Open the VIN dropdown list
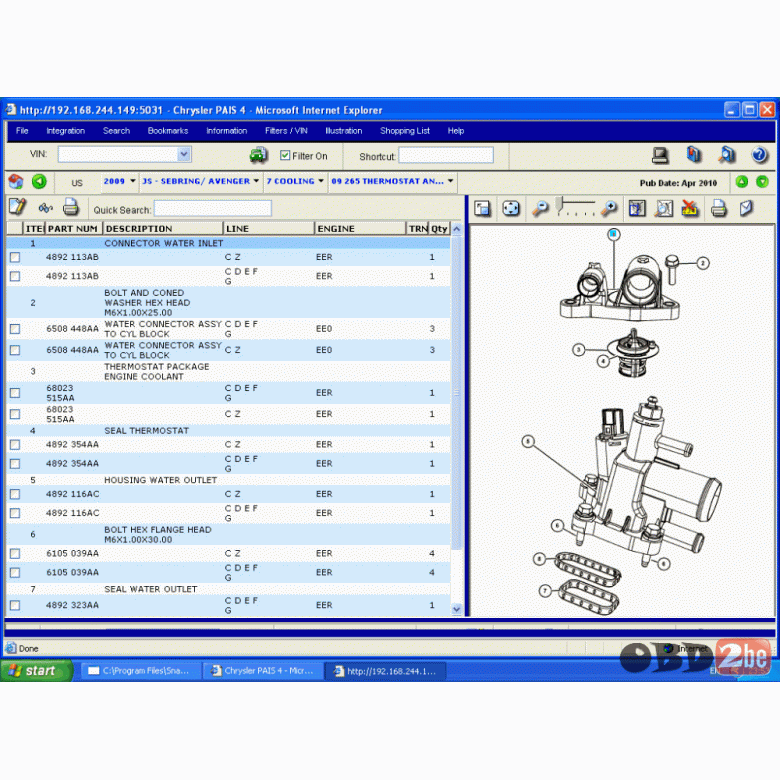The image size is (780, 780). [x=184, y=154]
